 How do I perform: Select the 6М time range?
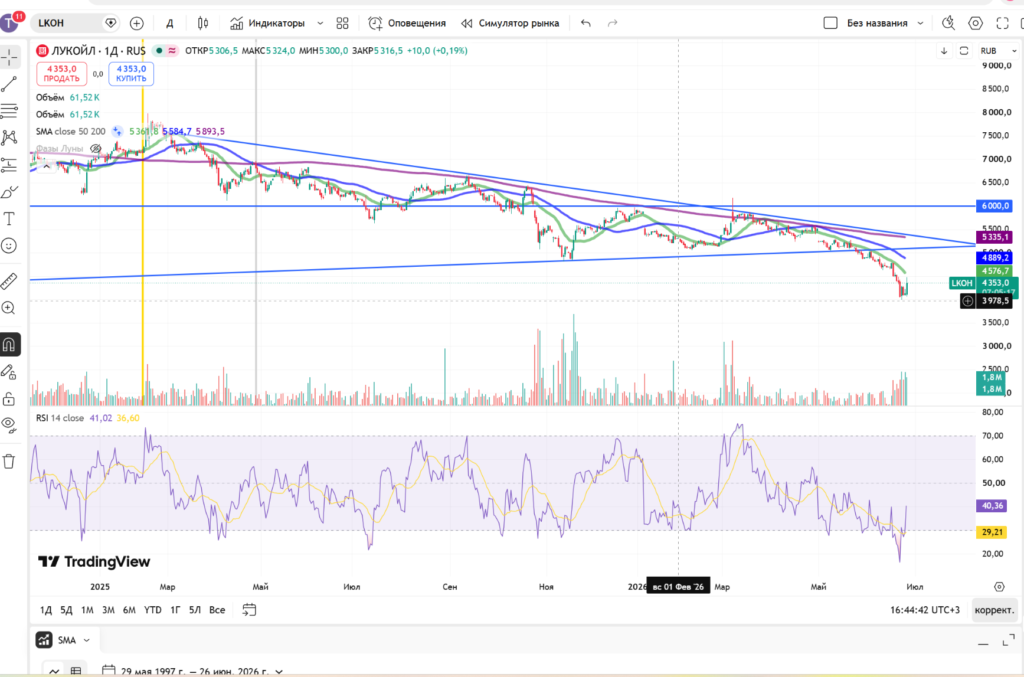pyautogui.click(x=129, y=610)
